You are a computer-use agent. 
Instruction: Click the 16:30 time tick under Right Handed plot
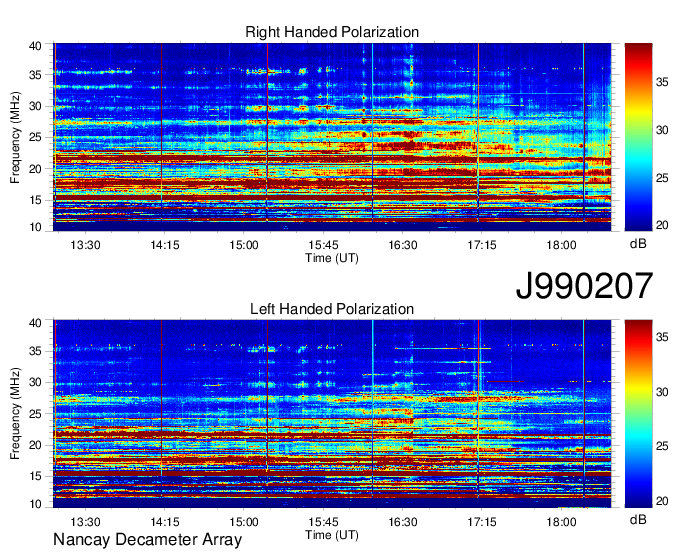[402, 245]
